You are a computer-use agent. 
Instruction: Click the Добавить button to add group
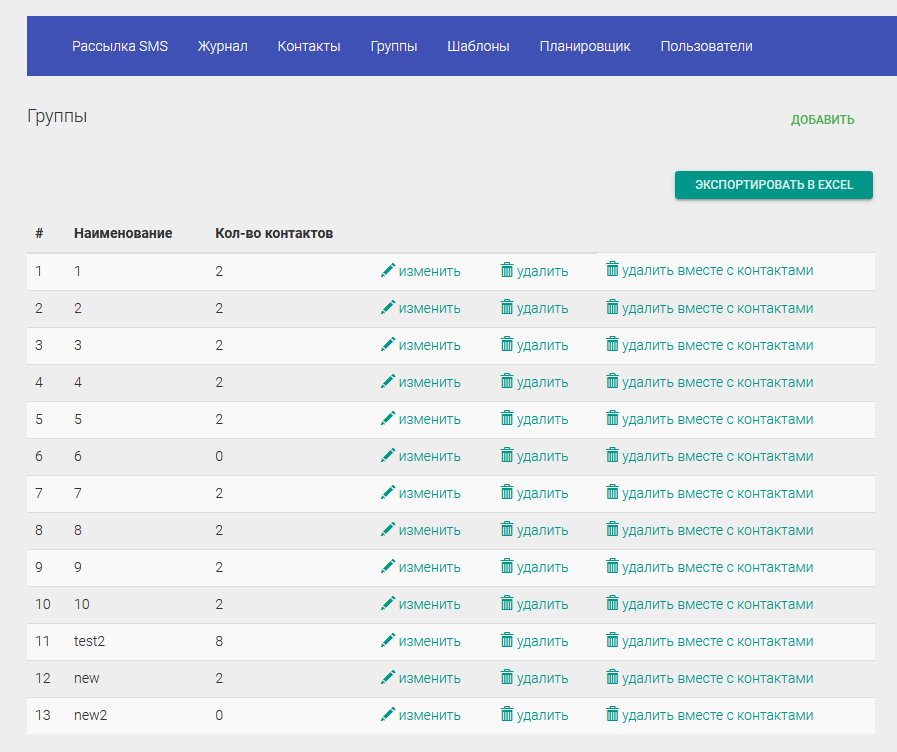pos(822,120)
